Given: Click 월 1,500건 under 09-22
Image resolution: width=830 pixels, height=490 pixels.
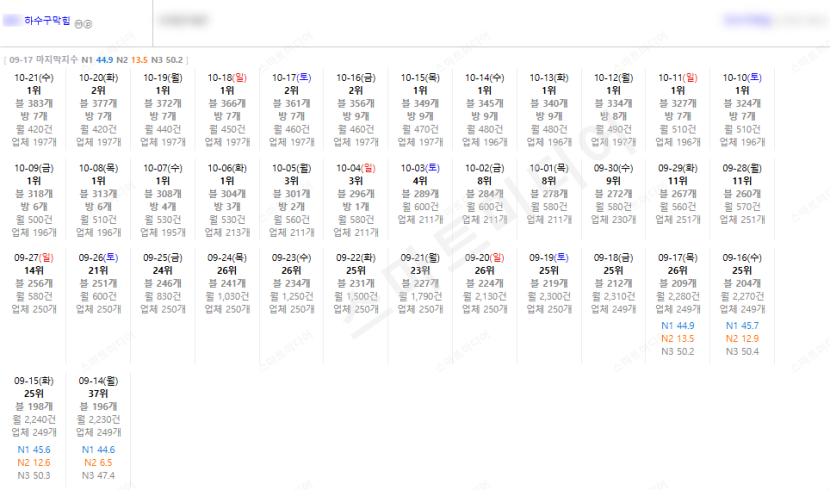Looking at the screenshot, I should click(x=356, y=297).
